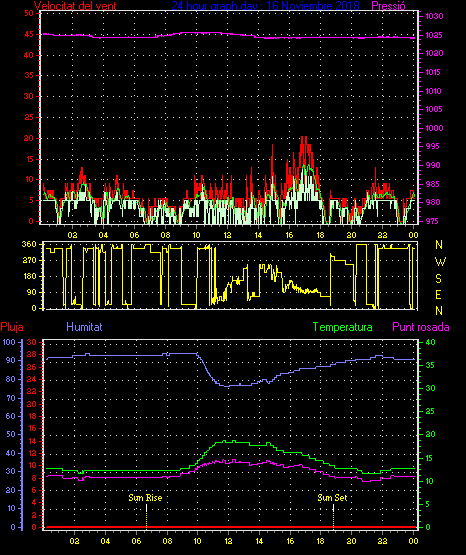Click the red "28" rain axis value
Screen dimensions: 466x555
(x=32, y=354)
